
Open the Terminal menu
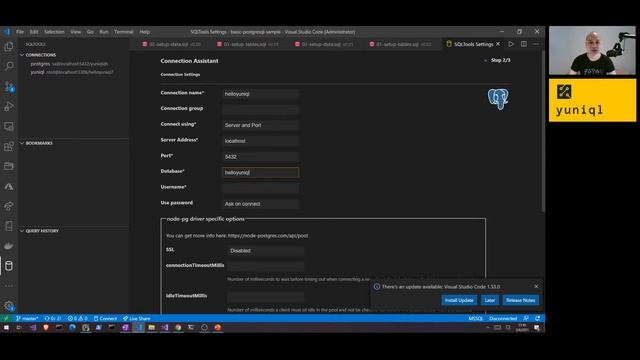(x=124, y=32)
